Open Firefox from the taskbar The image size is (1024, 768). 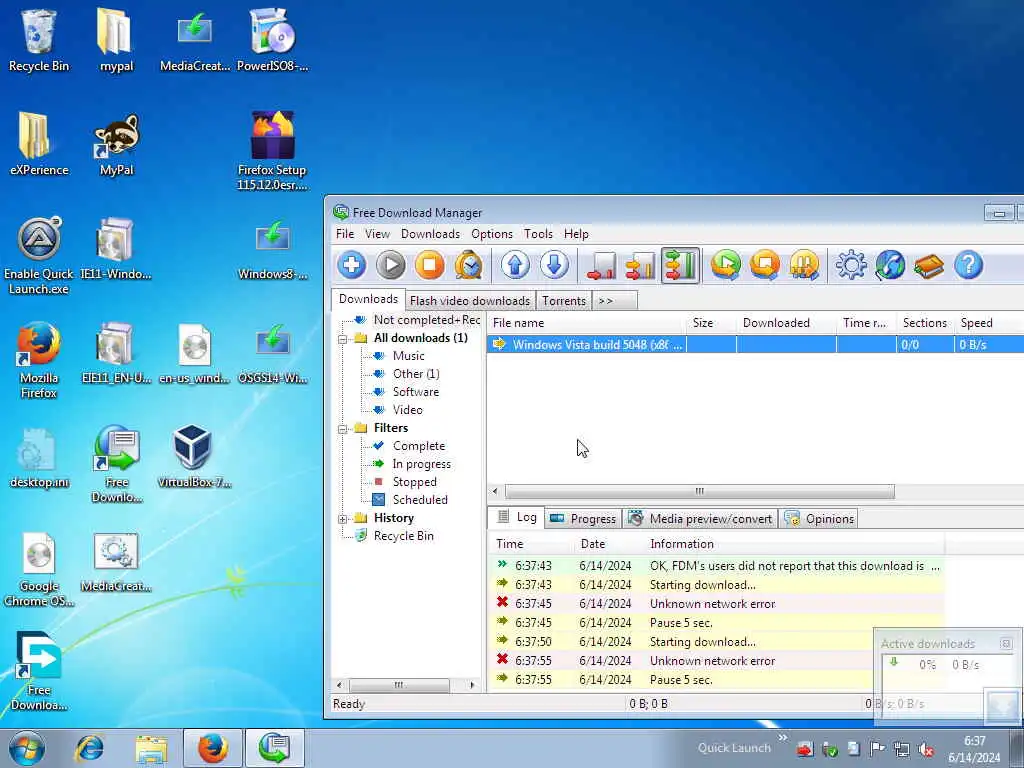(x=213, y=748)
